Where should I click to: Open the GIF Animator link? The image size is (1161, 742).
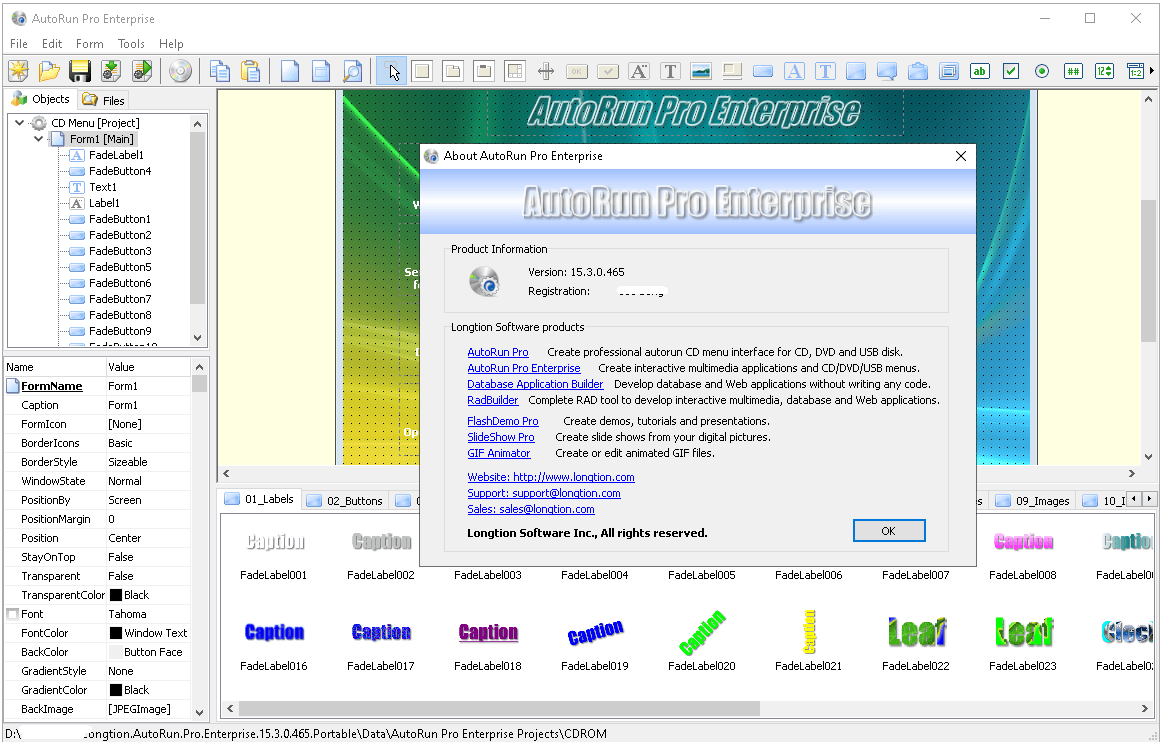pos(498,453)
